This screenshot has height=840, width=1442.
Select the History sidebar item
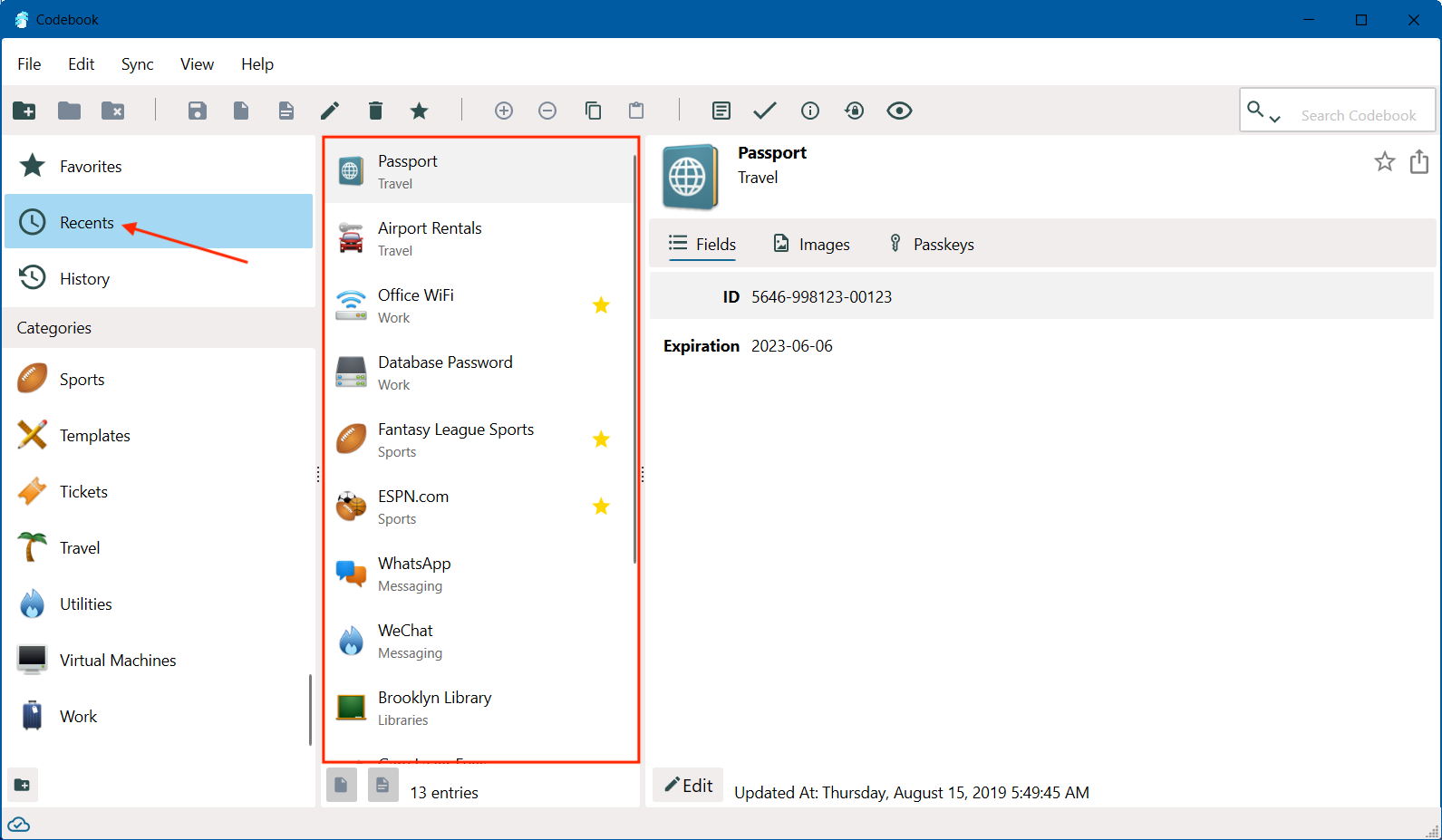(x=160, y=279)
